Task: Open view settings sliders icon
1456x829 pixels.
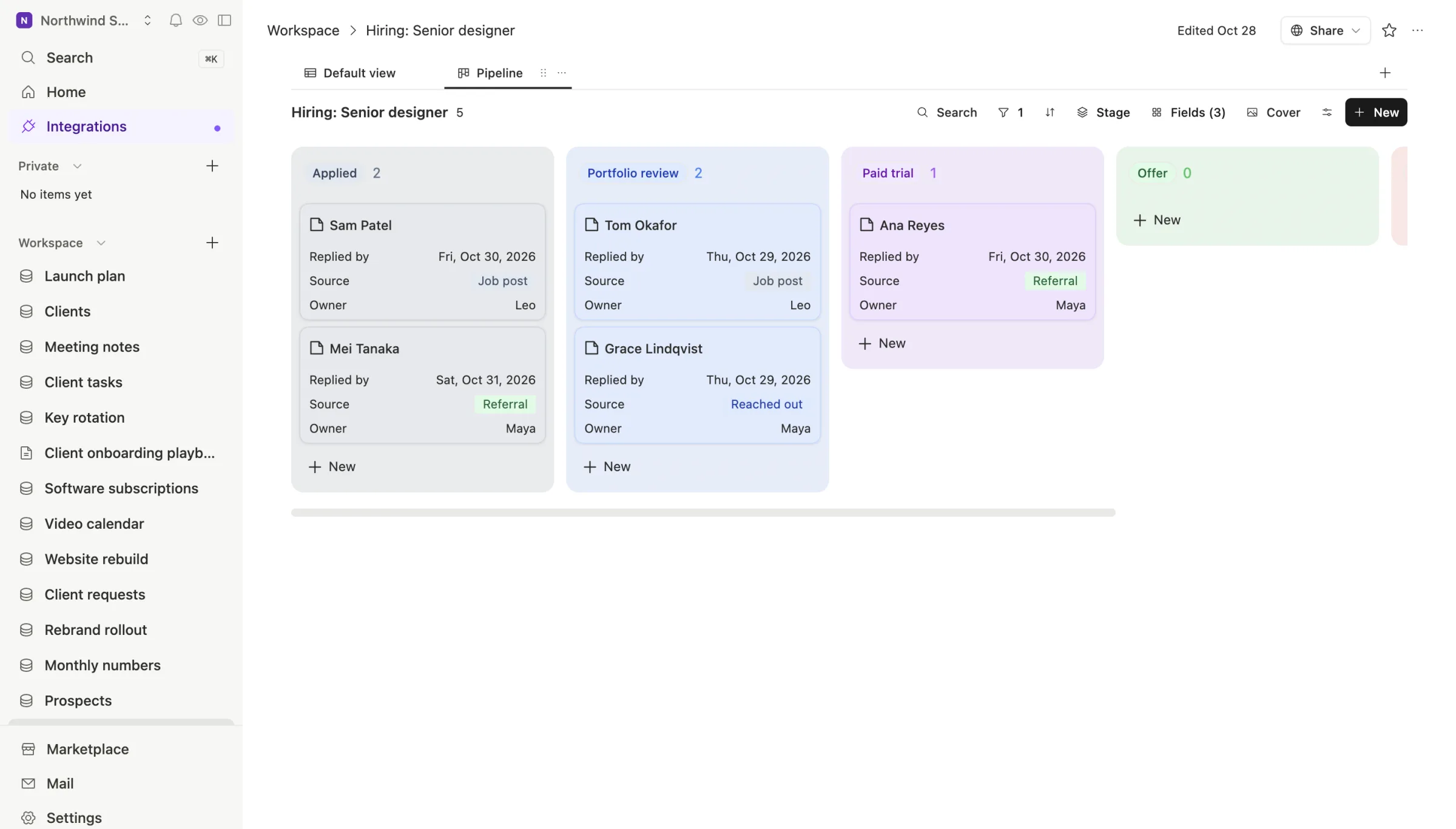Action: coord(1327,113)
